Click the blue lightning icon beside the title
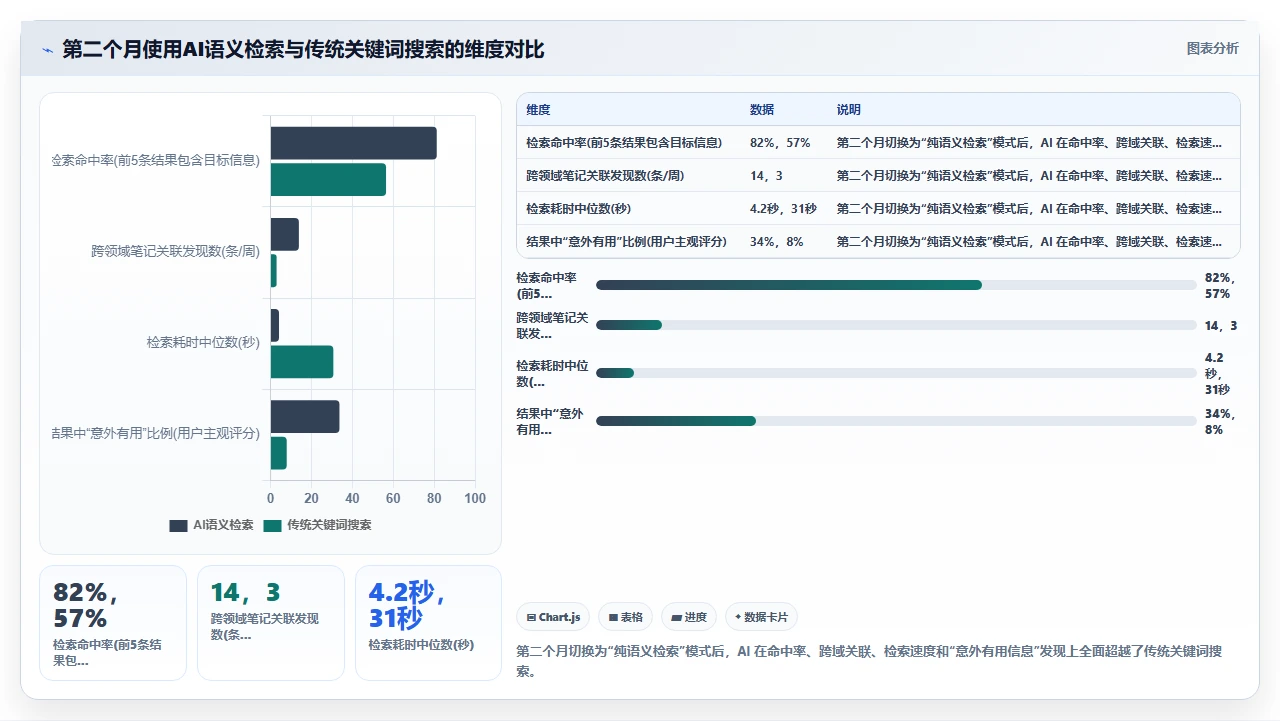 tap(47, 50)
